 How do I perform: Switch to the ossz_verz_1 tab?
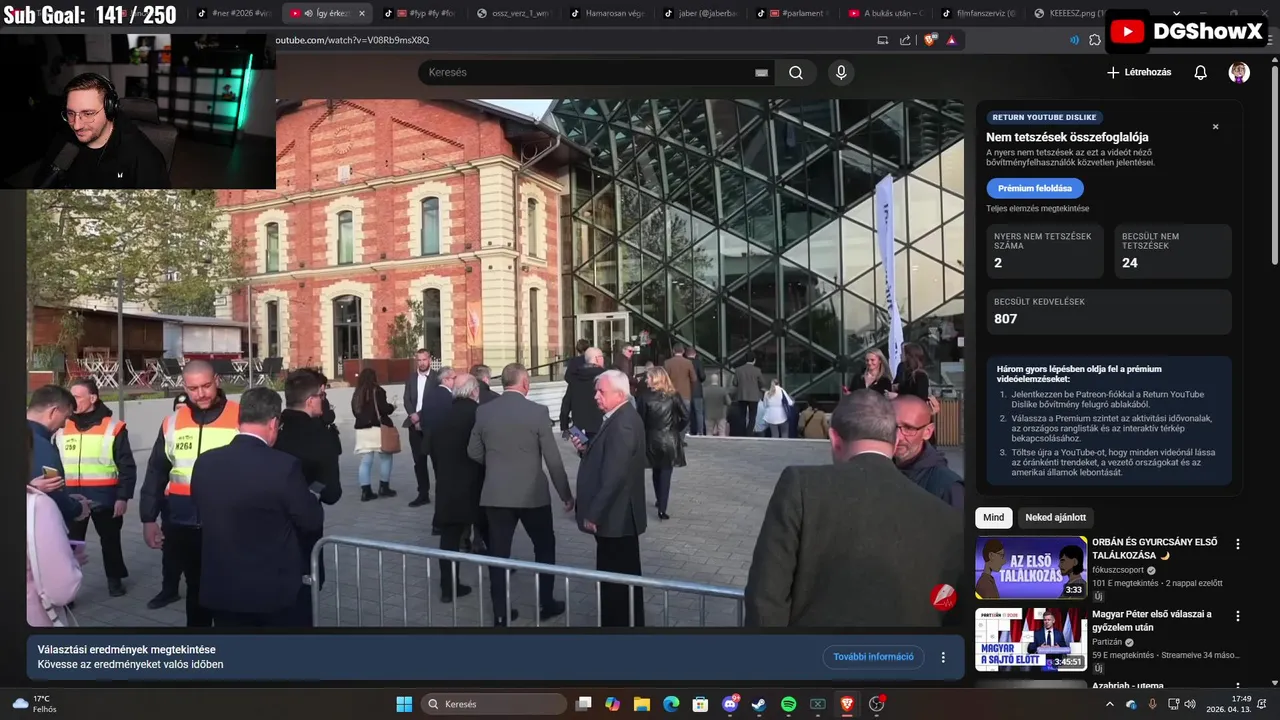(513, 13)
